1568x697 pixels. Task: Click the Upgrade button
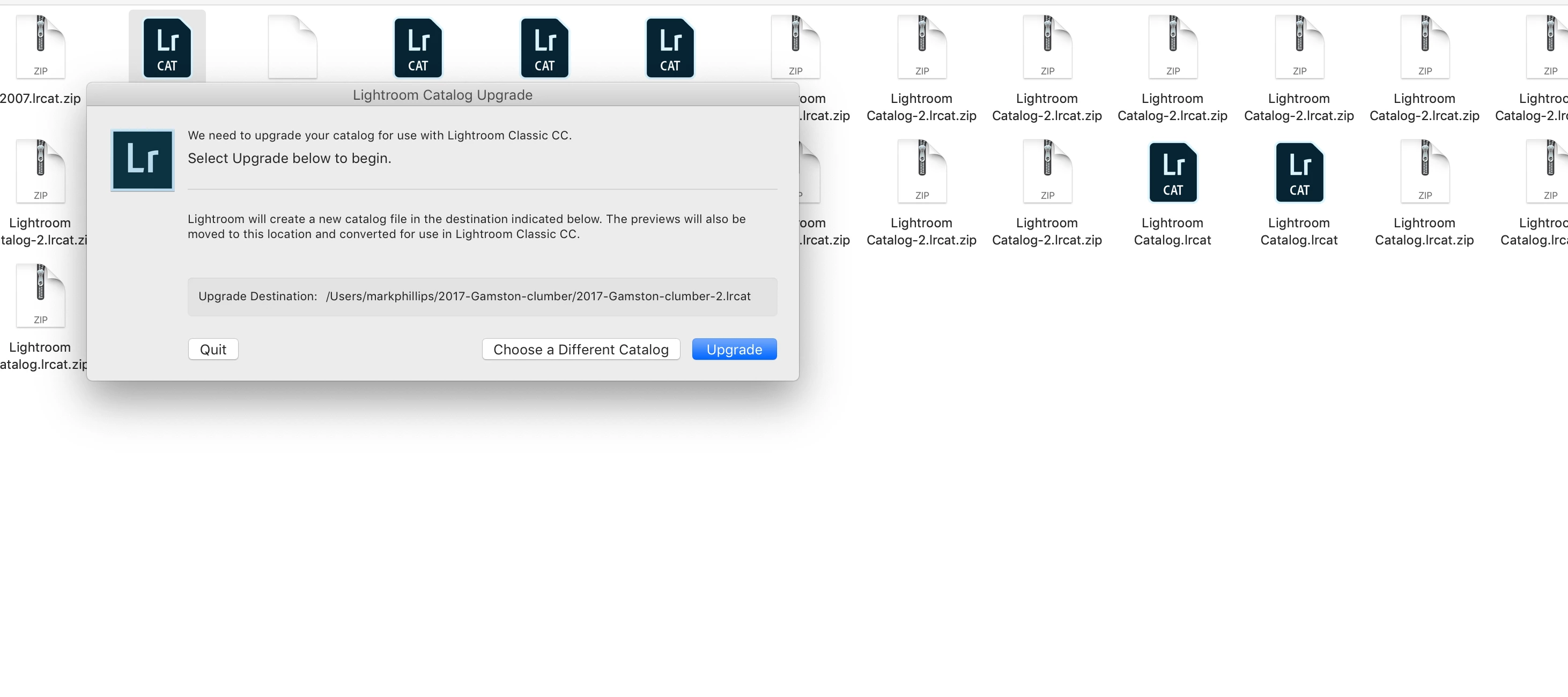coord(734,350)
